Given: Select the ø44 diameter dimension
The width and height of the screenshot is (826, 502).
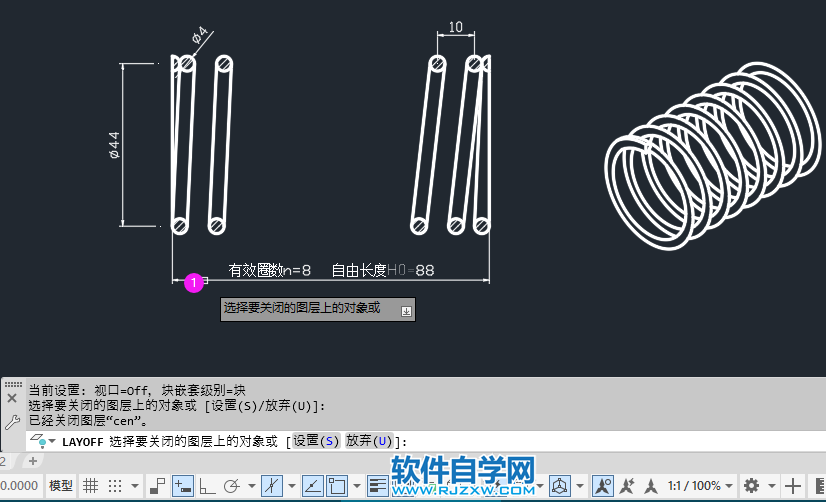Looking at the screenshot, I should (114, 145).
